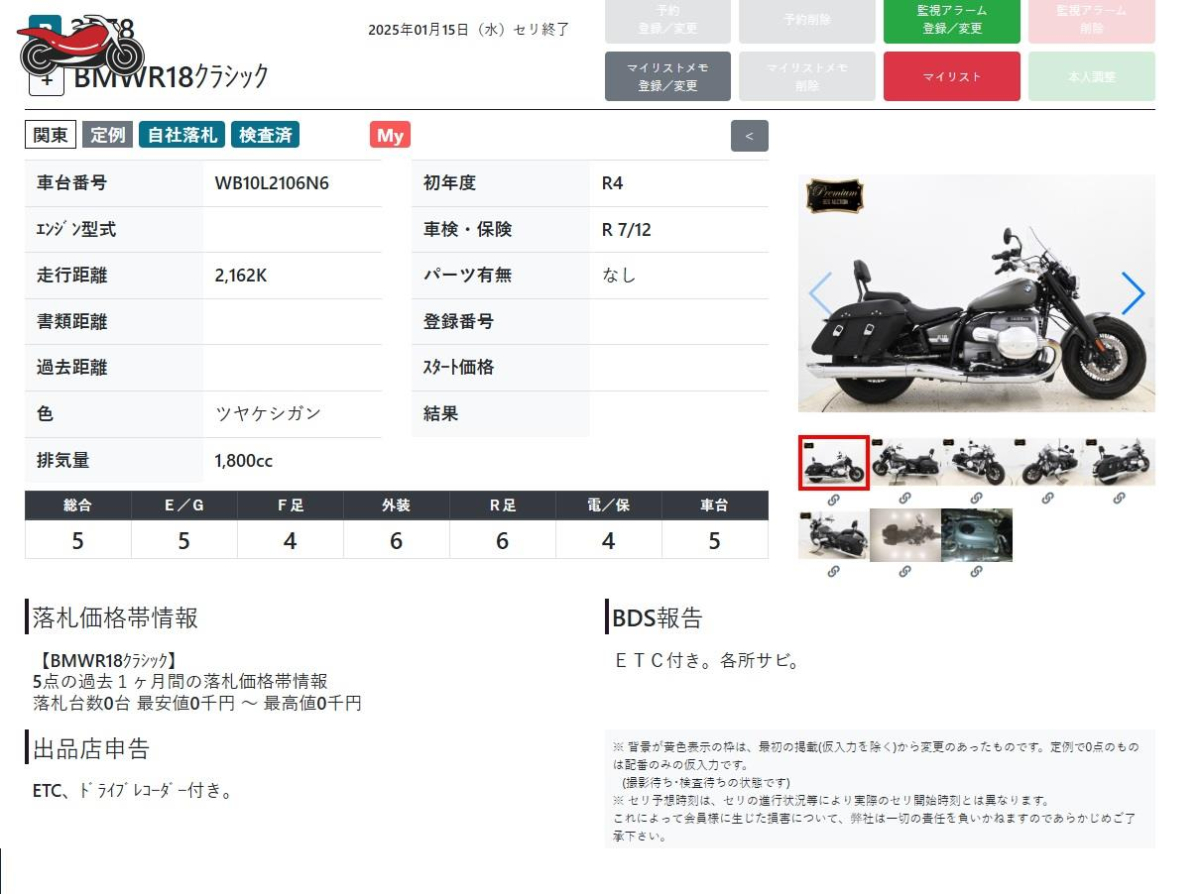Select the second bike thumbnail
Screen dimensions: 1200x894
coord(905,462)
